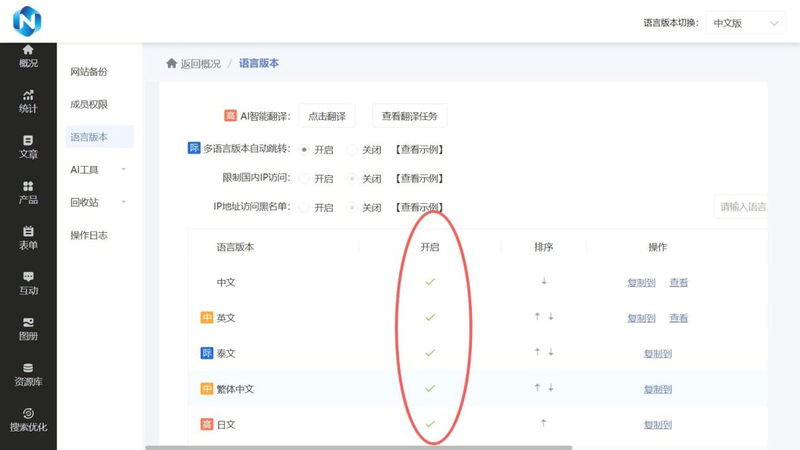Toggle the enabled checkmark for 繁体中文
Viewport: 800px width, 450px height.
click(430, 388)
